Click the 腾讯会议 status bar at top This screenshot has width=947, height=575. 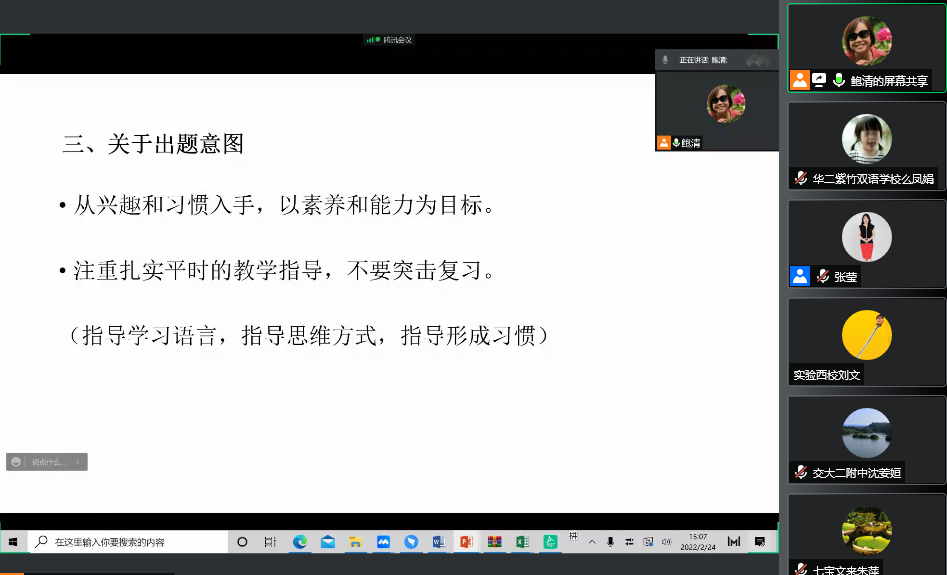coord(389,40)
